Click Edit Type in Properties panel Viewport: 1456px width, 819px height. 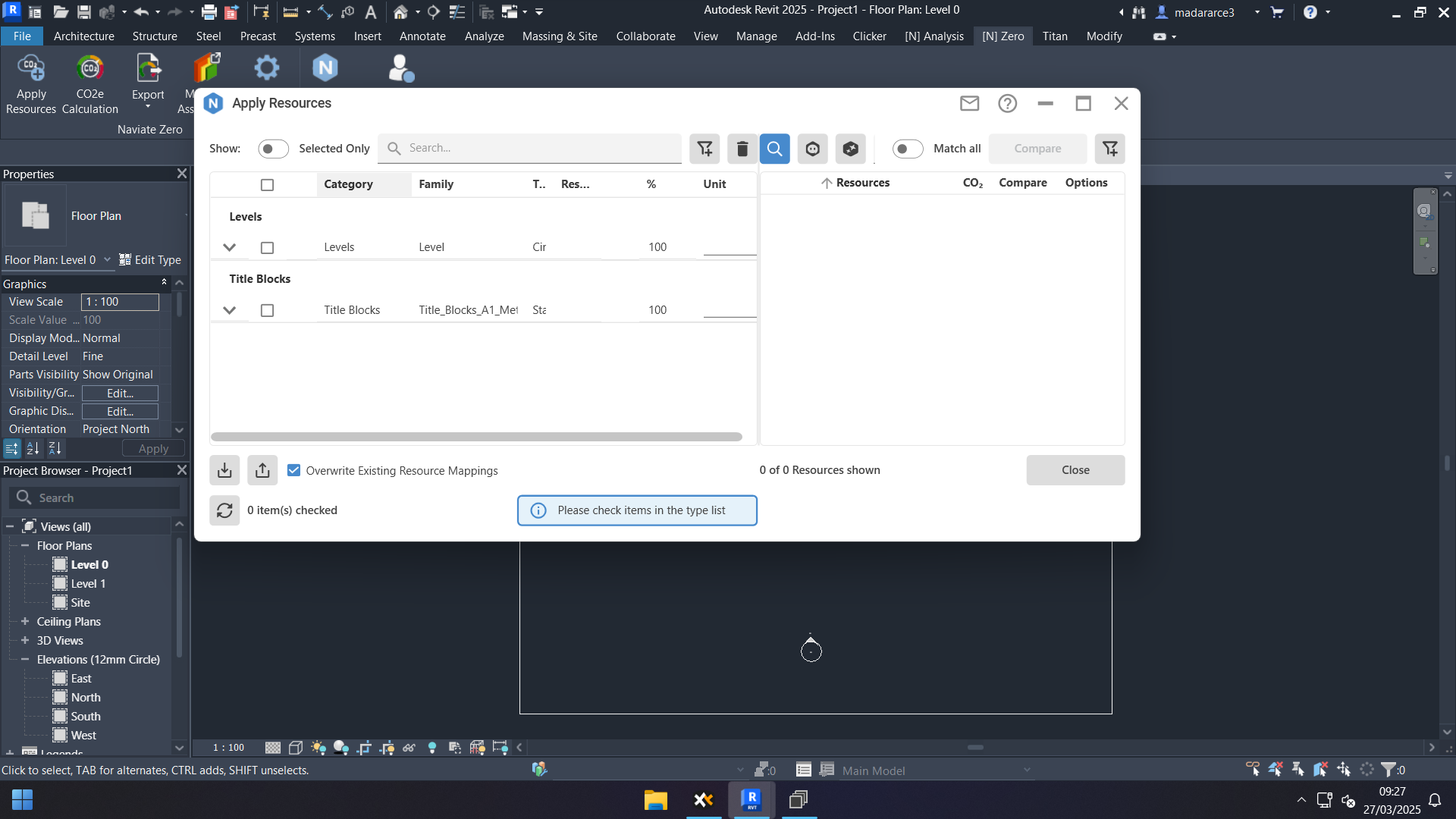coord(150,260)
